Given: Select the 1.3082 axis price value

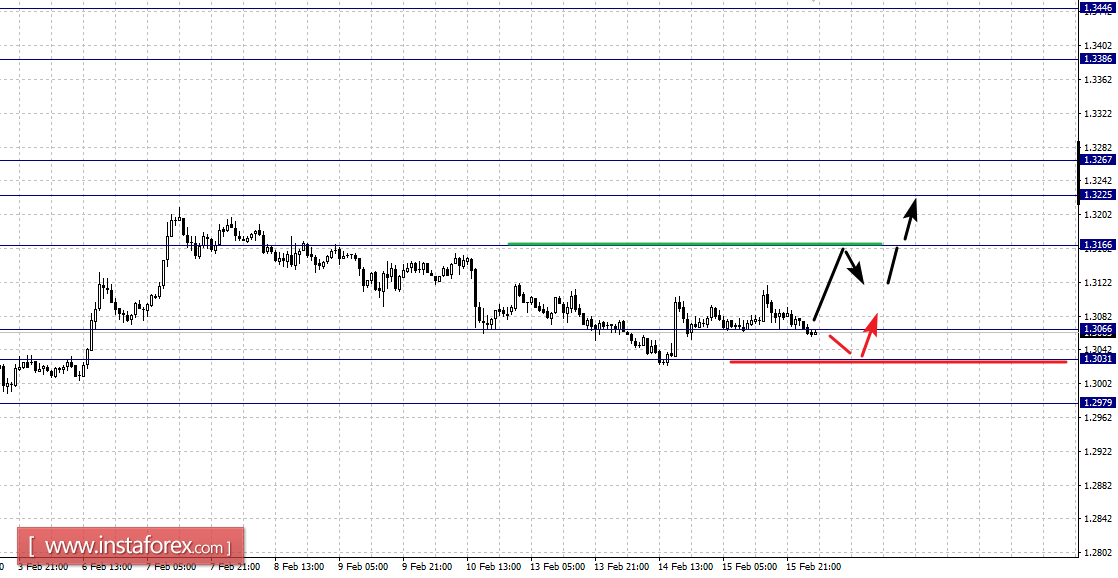Looking at the screenshot, I should [x=1098, y=316].
